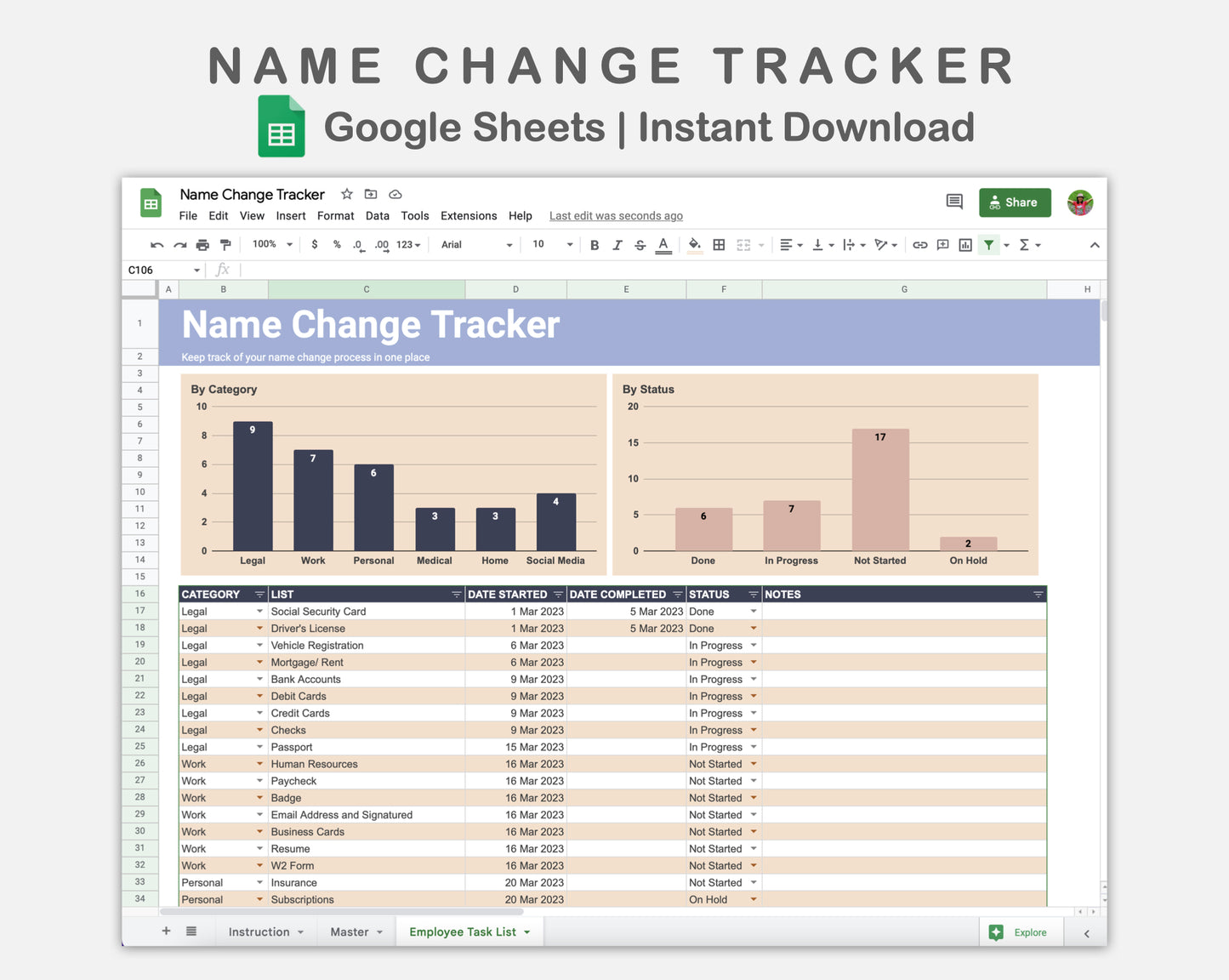Click the Last edit was seconds ago link
The height and width of the screenshot is (980, 1229).
pos(615,215)
